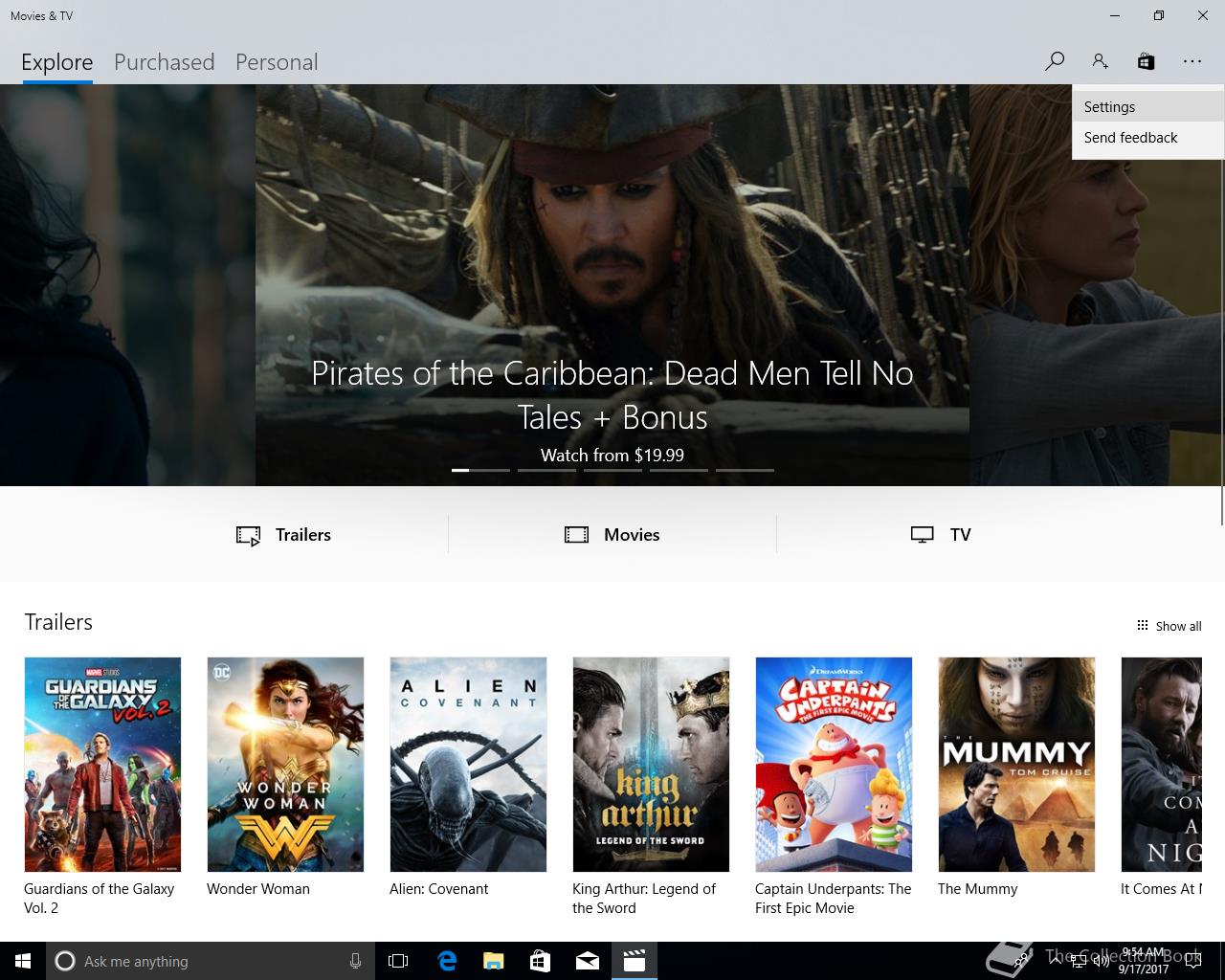
Task: Jump to the fourth carousel page indicator
Action: pos(679,470)
